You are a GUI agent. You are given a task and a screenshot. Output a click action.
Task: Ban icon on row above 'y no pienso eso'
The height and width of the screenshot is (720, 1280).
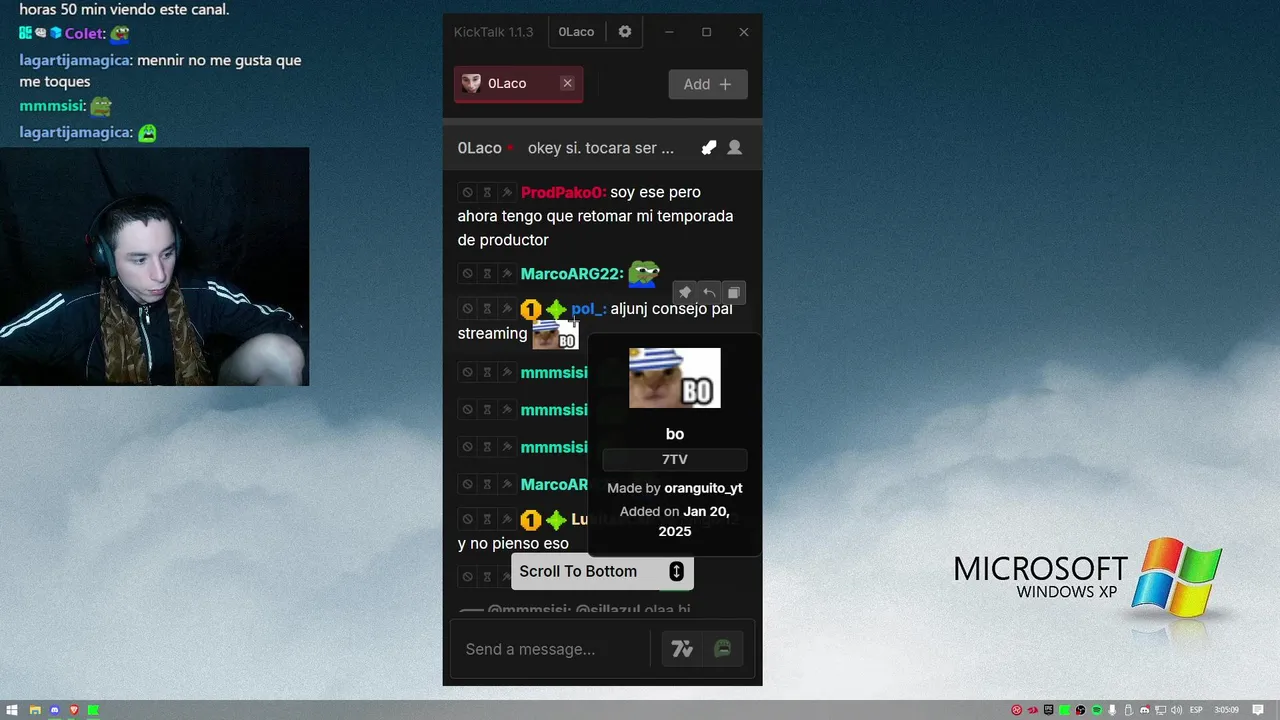(x=467, y=520)
